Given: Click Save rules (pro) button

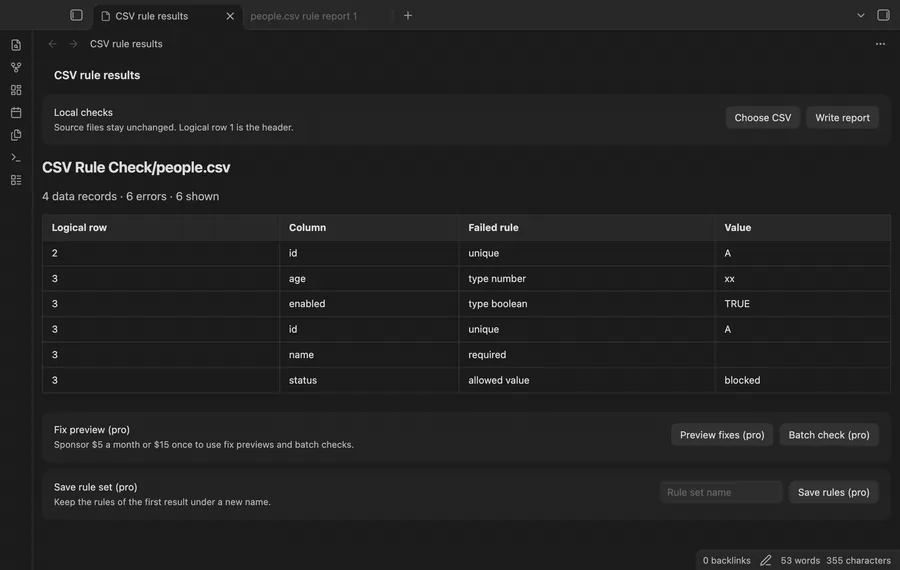Looking at the screenshot, I should pyautogui.click(x=833, y=493).
